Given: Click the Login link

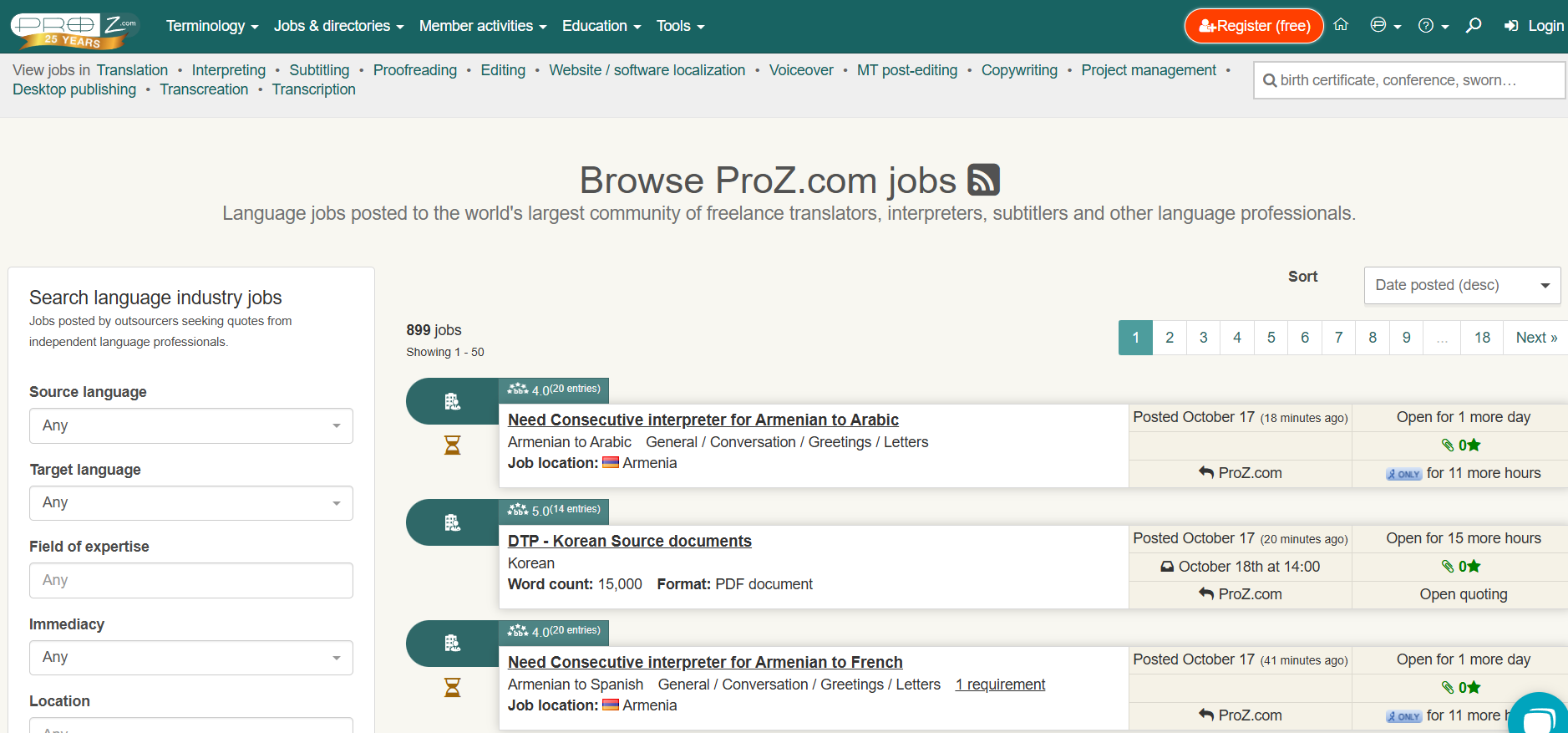Looking at the screenshot, I should click(1534, 26).
